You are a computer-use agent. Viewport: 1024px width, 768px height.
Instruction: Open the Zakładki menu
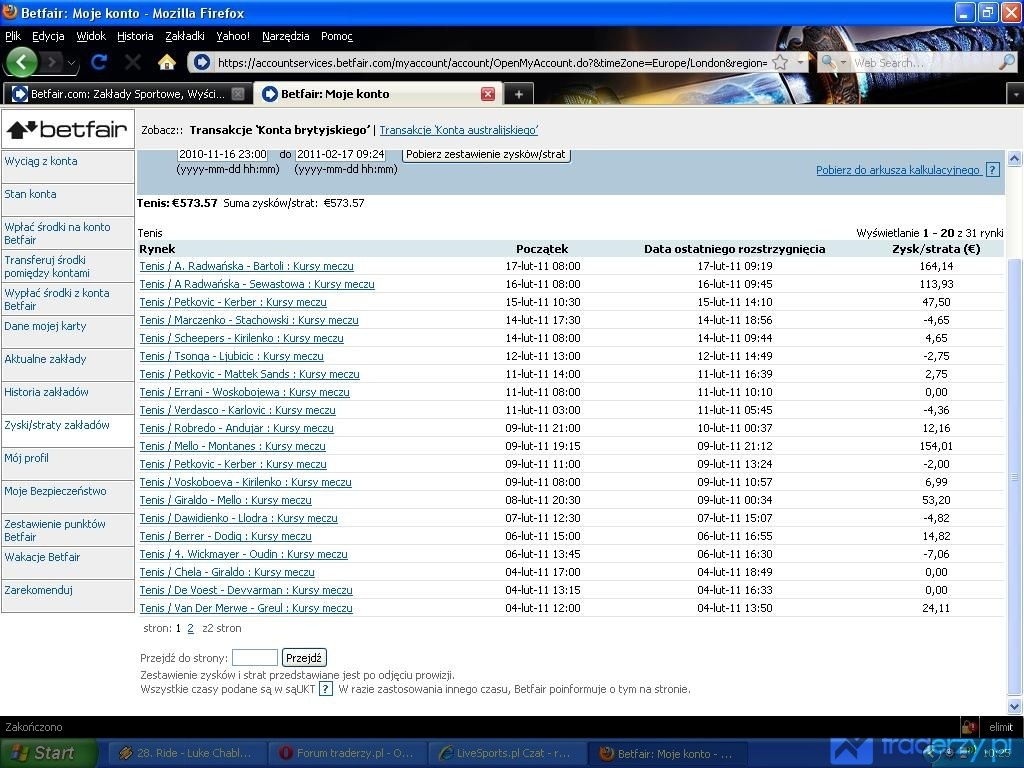[x=185, y=36]
